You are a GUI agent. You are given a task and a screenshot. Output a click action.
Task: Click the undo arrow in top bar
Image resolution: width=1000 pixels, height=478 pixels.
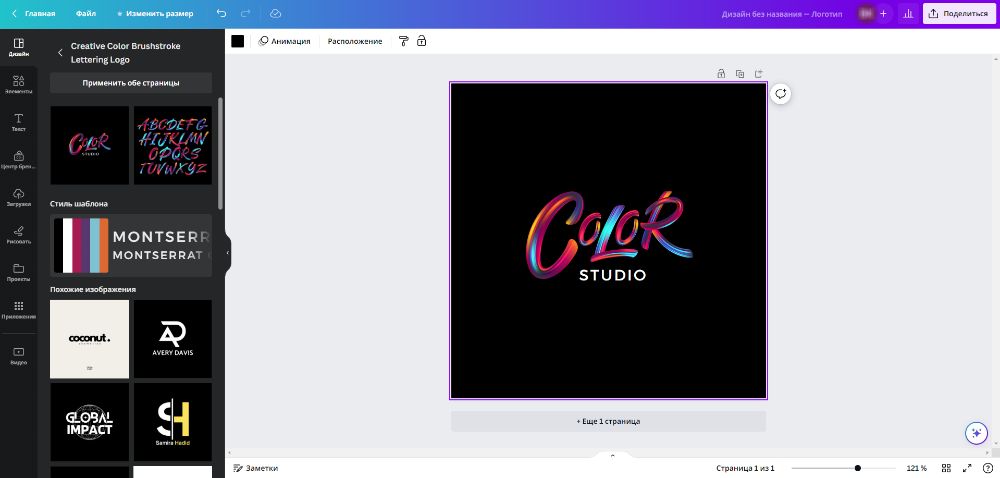pos(221,14)
